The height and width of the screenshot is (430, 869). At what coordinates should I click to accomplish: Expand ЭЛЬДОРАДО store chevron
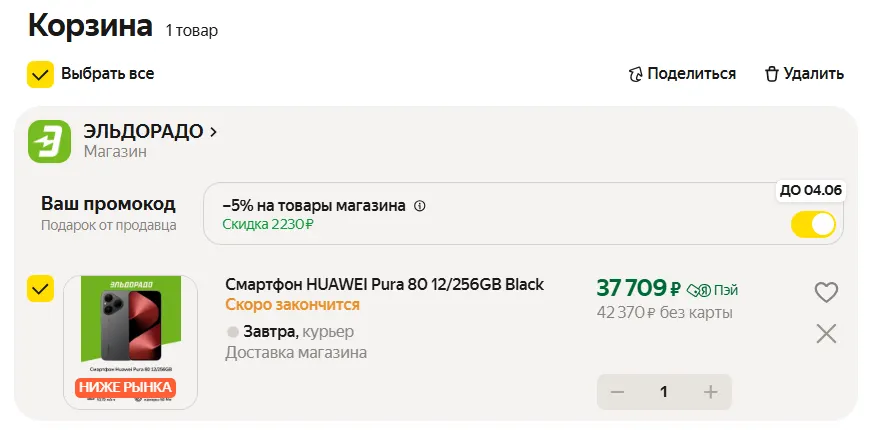214,131
